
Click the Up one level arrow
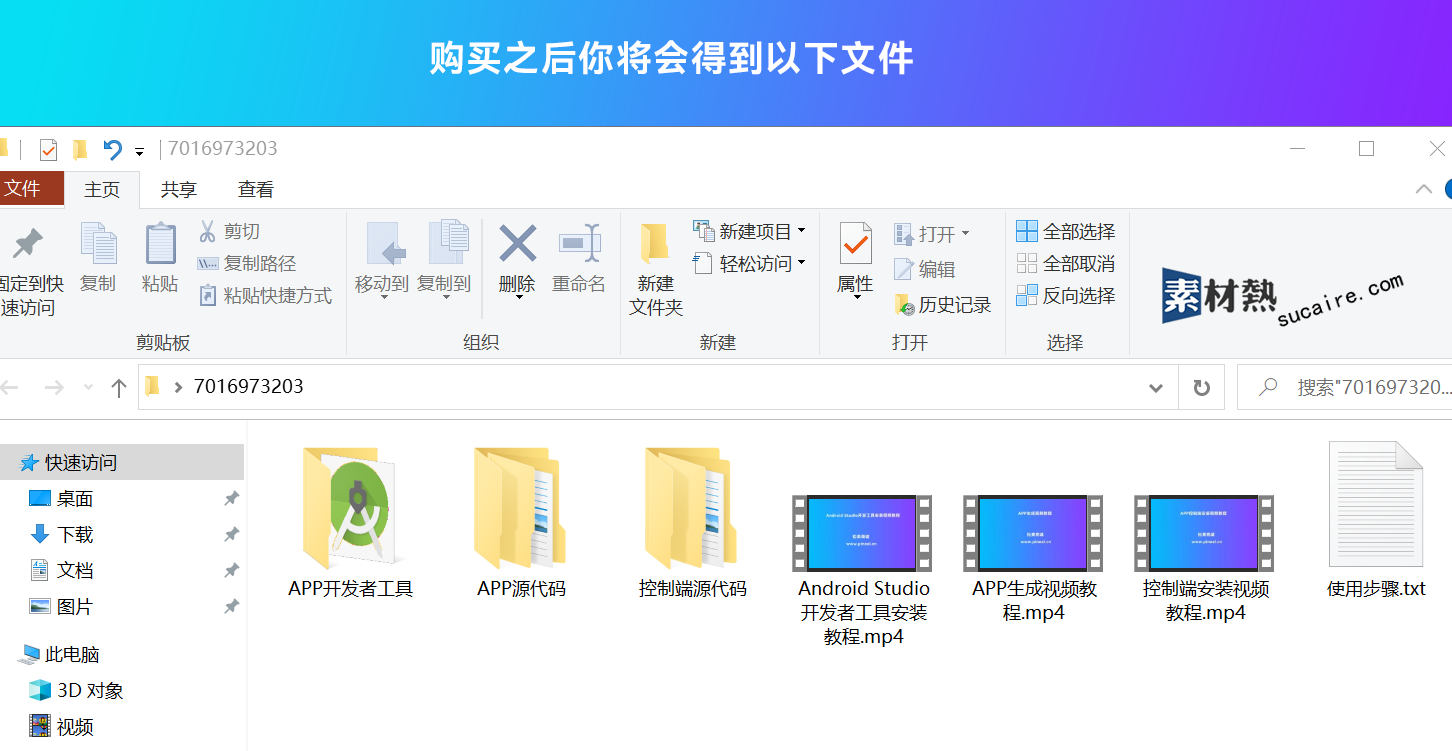pyautogui.click(x=118, y=388)
